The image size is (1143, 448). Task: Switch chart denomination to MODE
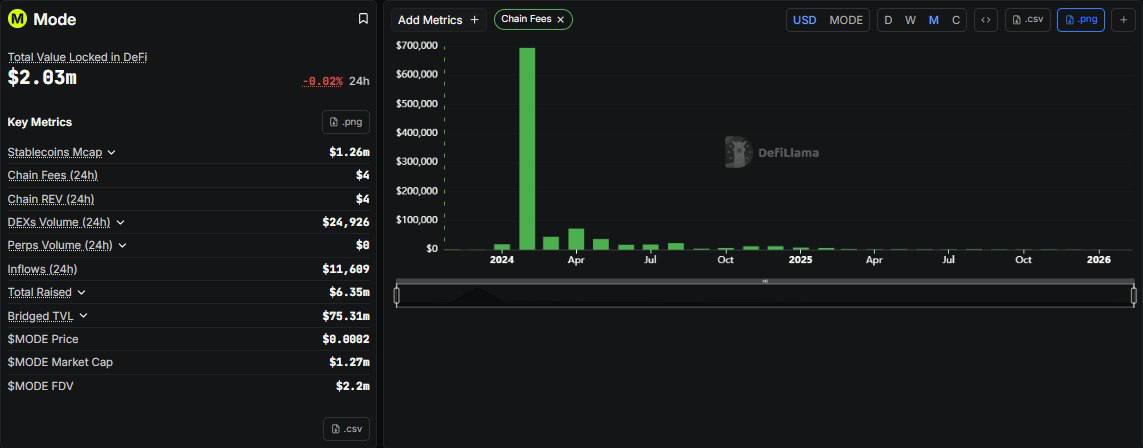tap(846, 20)
